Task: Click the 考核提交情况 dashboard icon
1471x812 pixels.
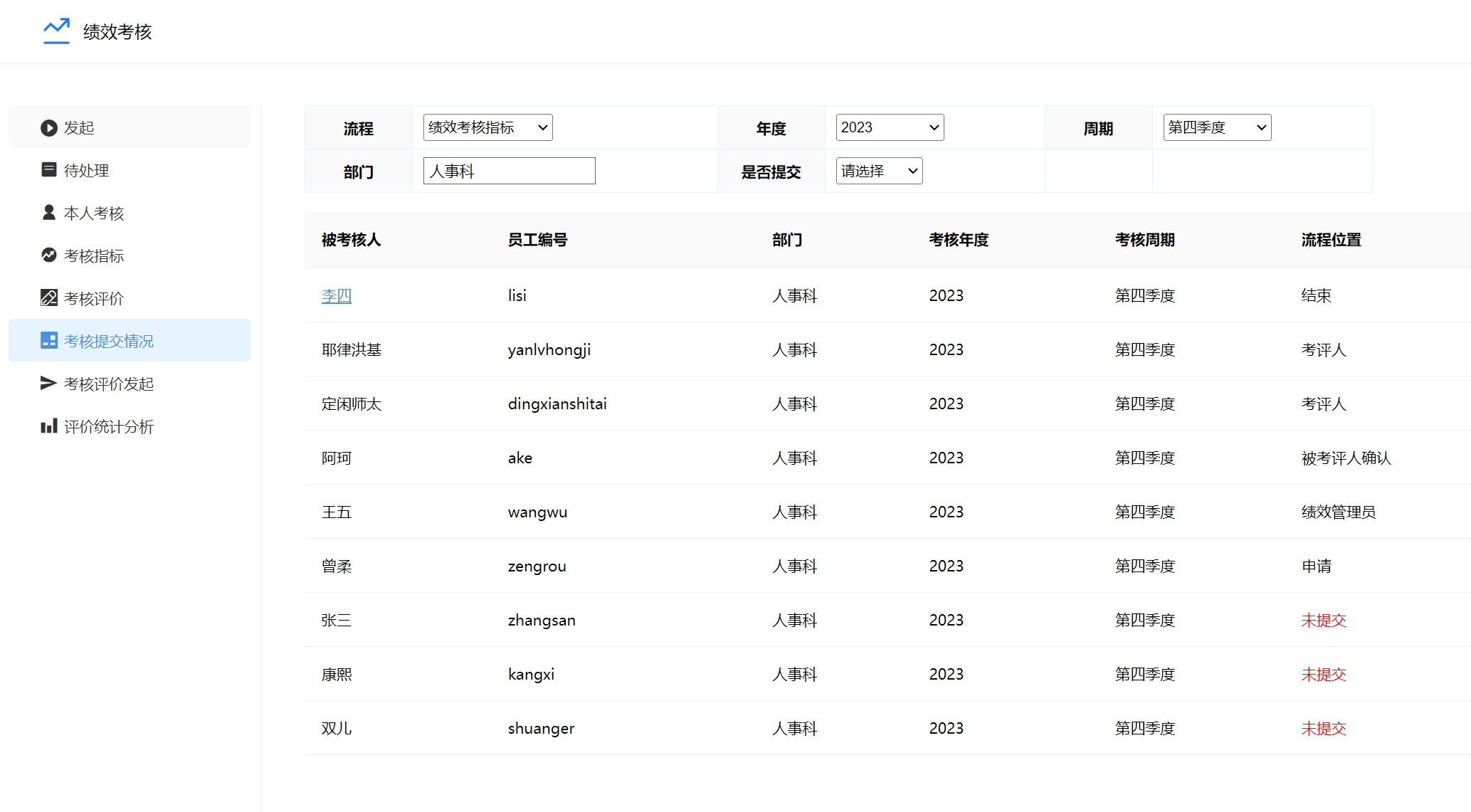Action: tap(48, 340)
